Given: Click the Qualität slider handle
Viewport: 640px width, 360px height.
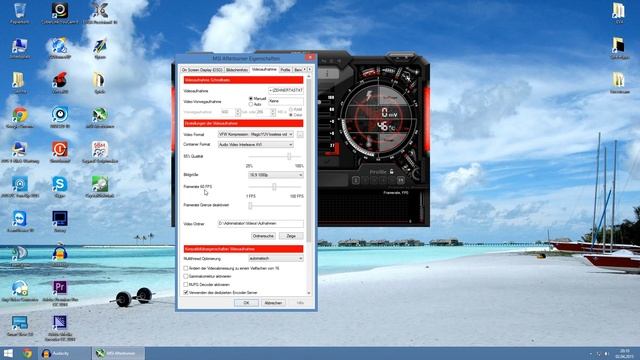Looking at the screenshot, I should click(289, 156).
